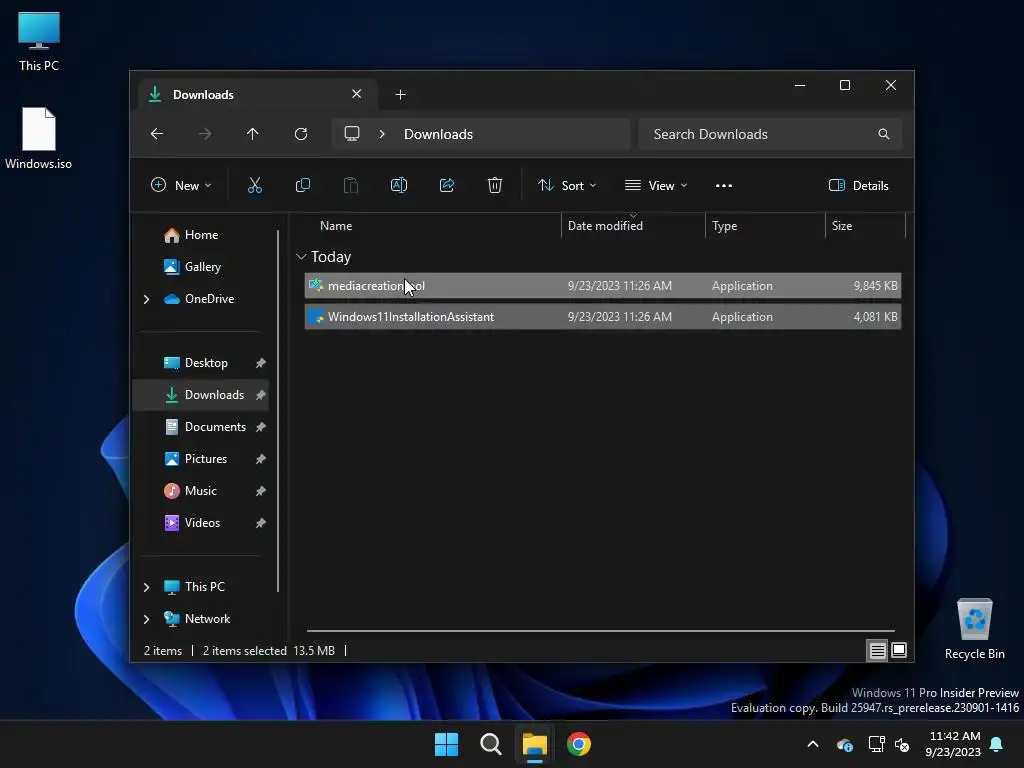Click the forward navigation arrow
The width and height of the screenshot is (1024, 768).
204,134
